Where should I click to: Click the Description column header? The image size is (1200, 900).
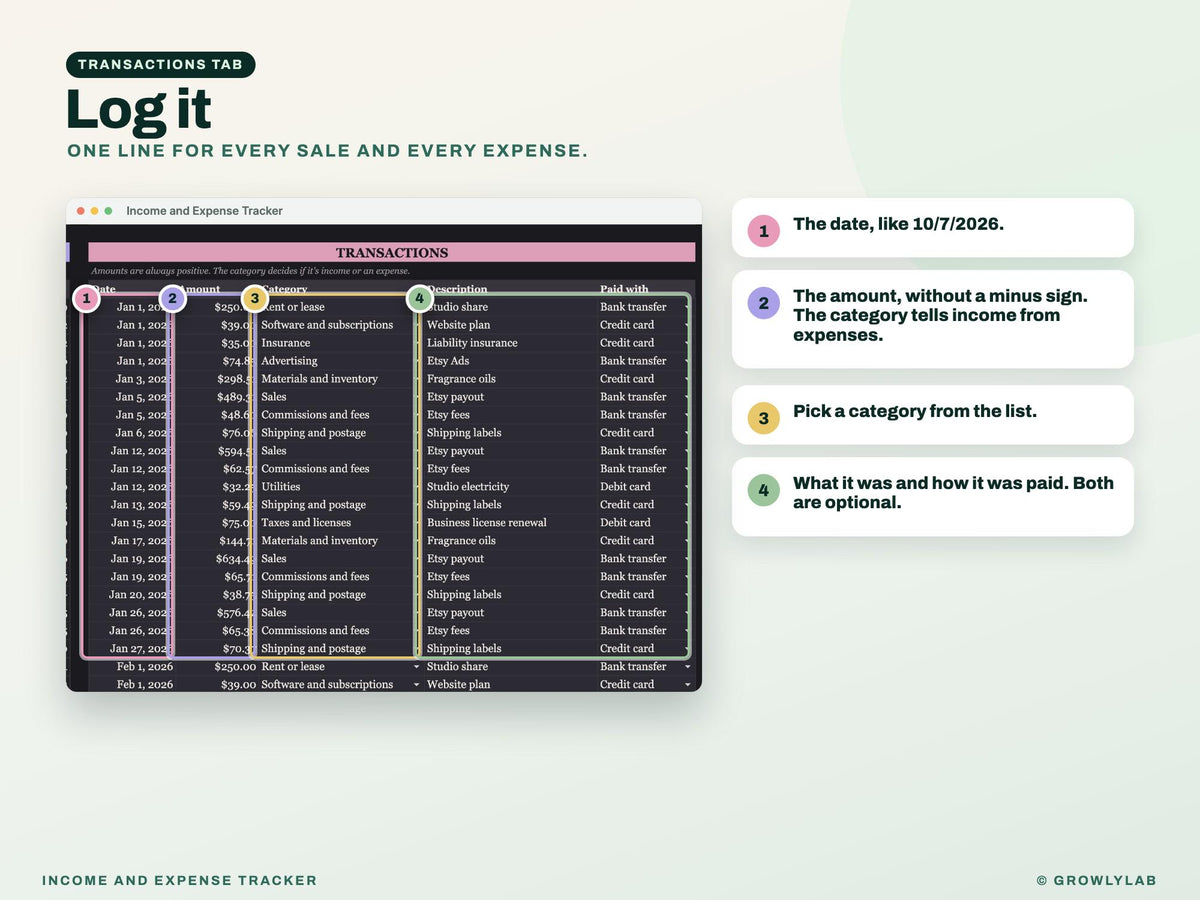457,289
